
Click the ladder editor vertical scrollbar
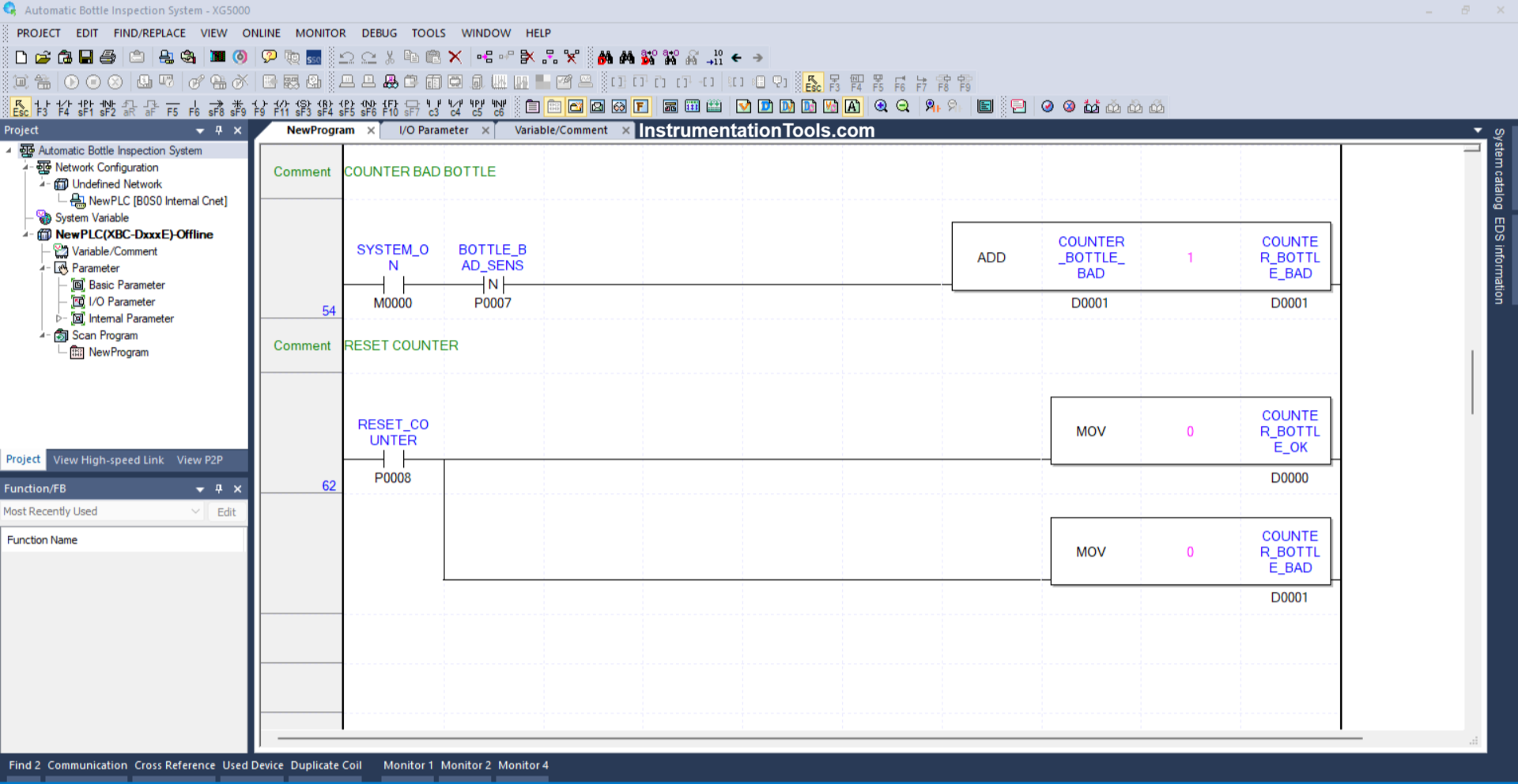pos(1472,383)
